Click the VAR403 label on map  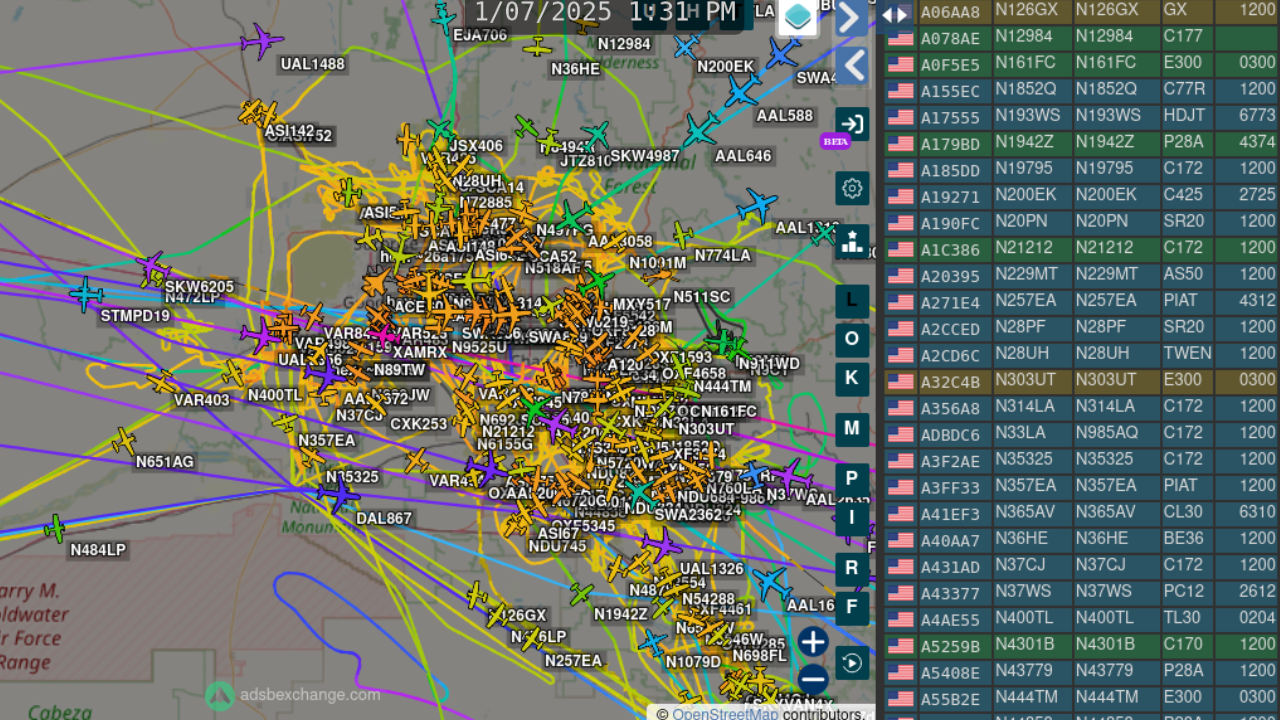coord(202,400)
